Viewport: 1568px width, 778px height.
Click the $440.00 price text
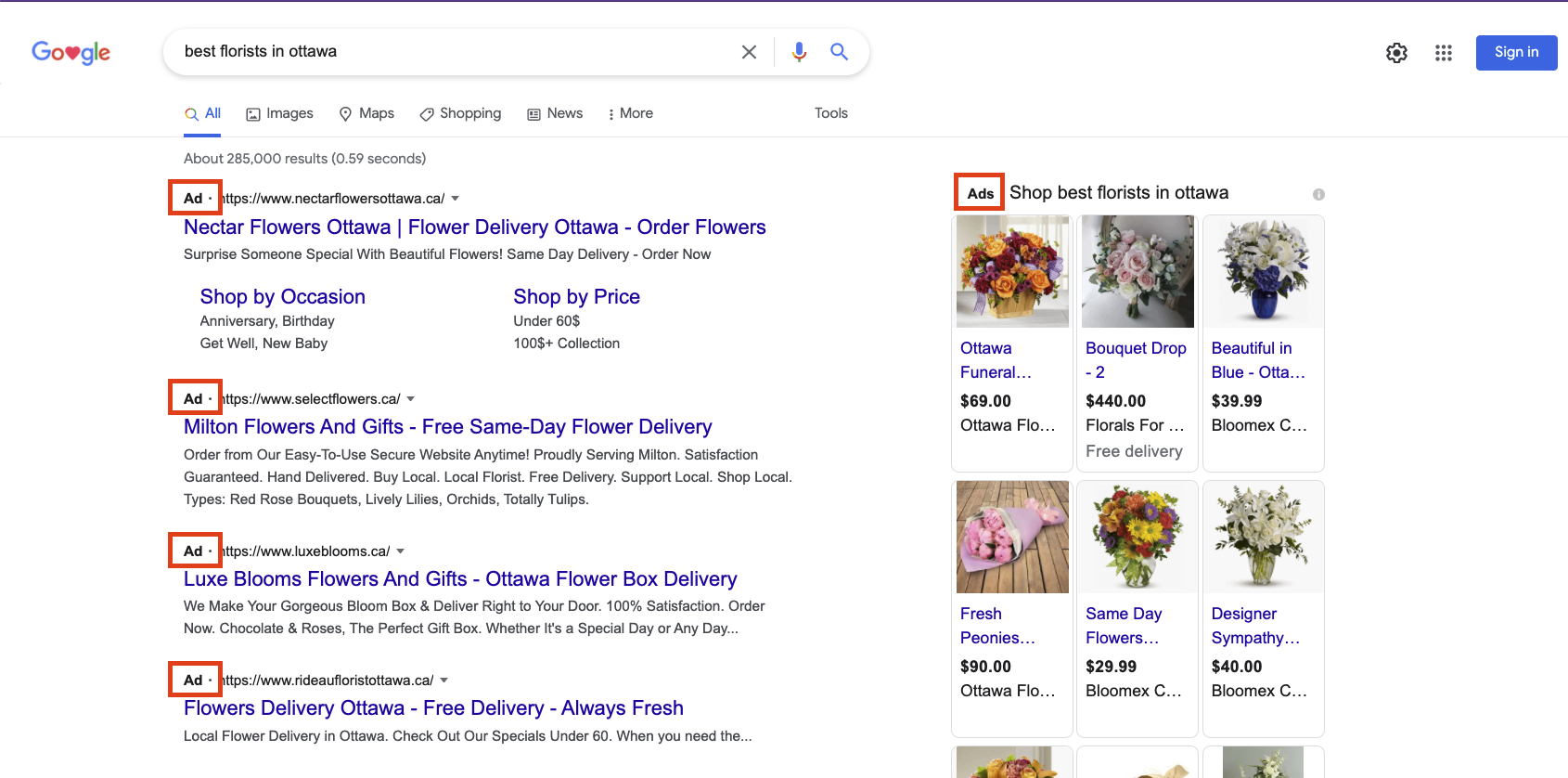coord(1115,401)
